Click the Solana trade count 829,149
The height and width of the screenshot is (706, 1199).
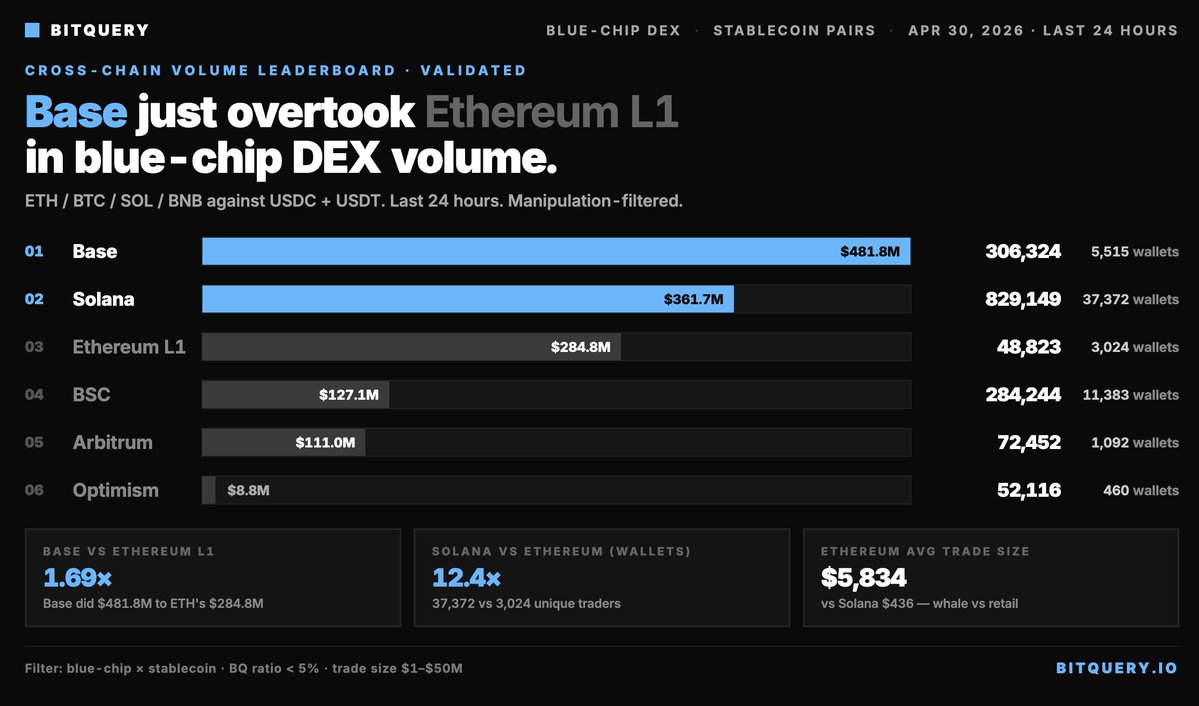pyautogui.click(x=1022, y=299)
